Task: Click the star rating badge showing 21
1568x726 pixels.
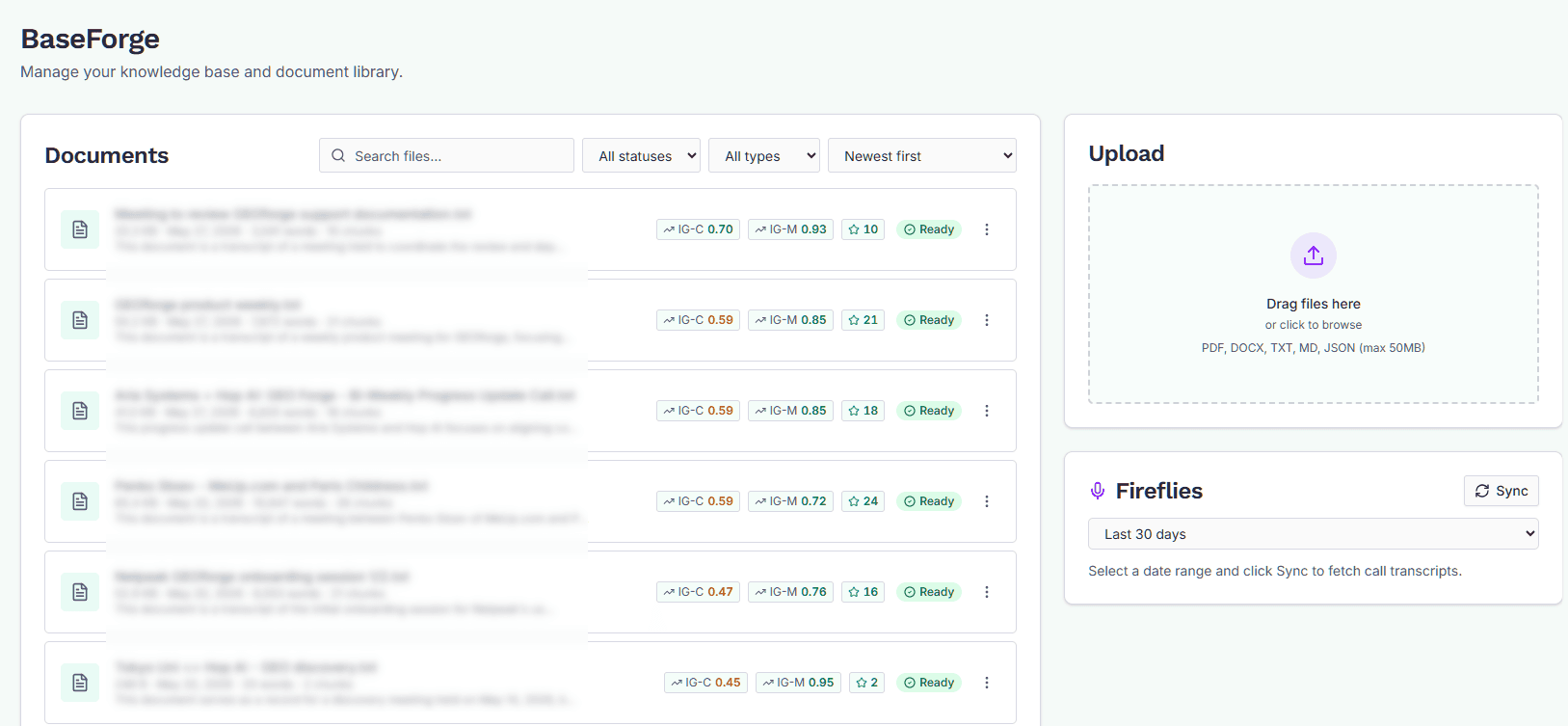Action: pyautogui.click(x=863, y=320)
